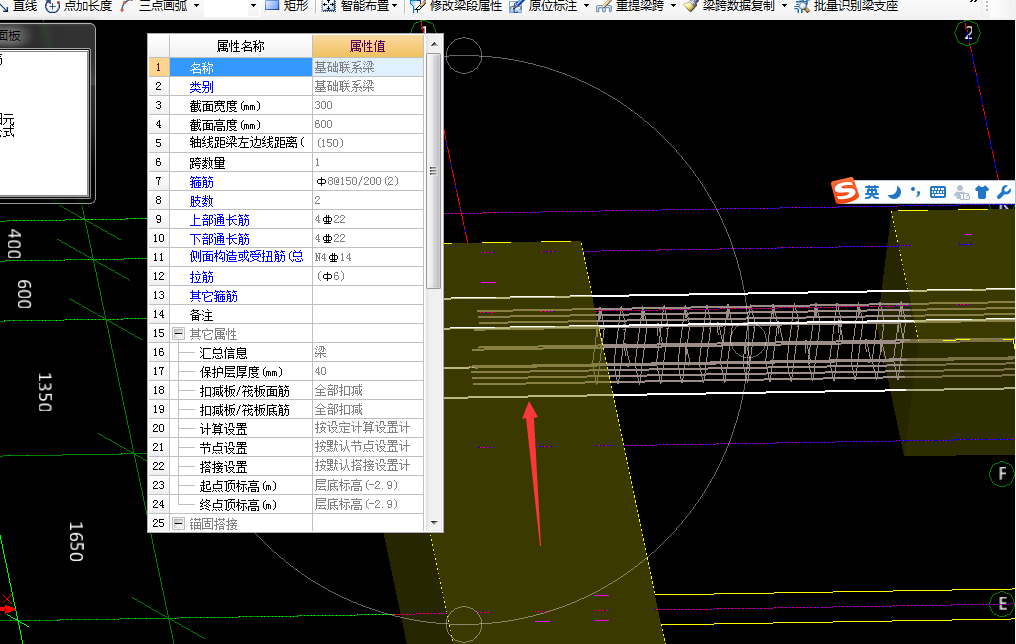Click the 上部通长筋 property name
The height and width of the screenshot is (644, 1016).
click(220, 220)
